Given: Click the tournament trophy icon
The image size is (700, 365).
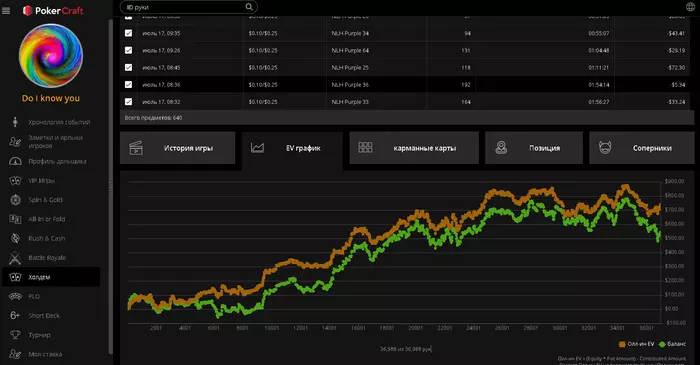Looking at the screenshot, I should [15, 335].
